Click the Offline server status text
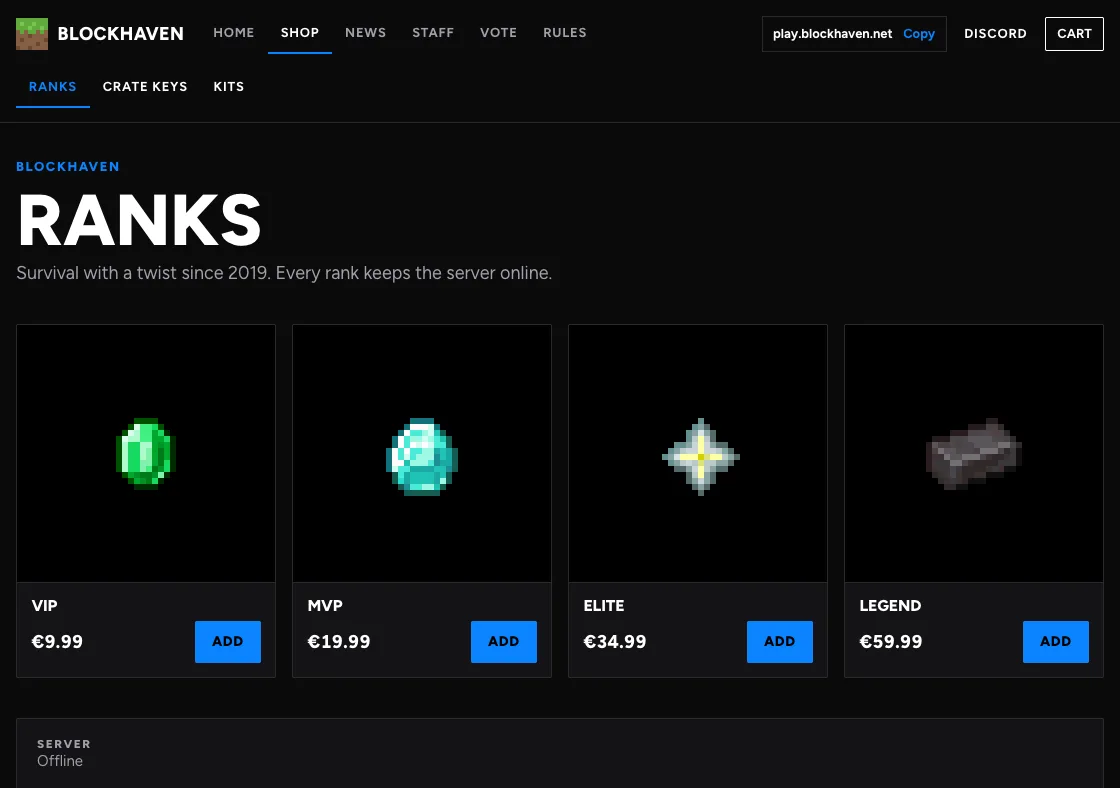 (x=60, y=761)
